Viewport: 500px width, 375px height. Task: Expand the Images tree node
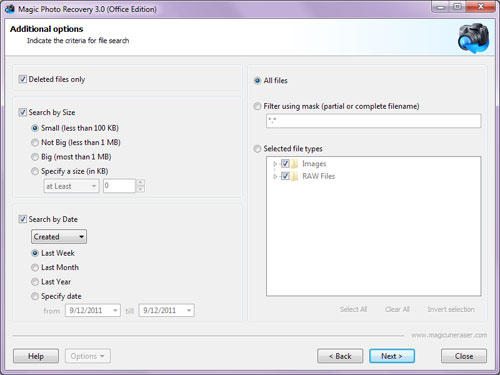(275, 164)
